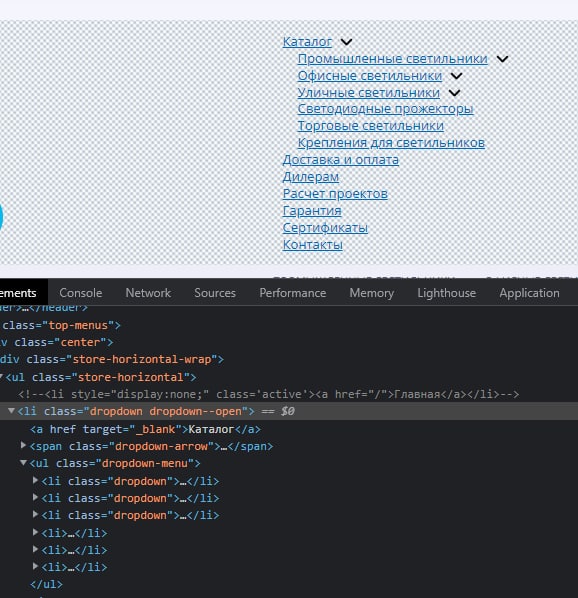The width and height of the screenshot is (578, 598).
Task: Select the closing /ul tag line
Action: (46, 584)
